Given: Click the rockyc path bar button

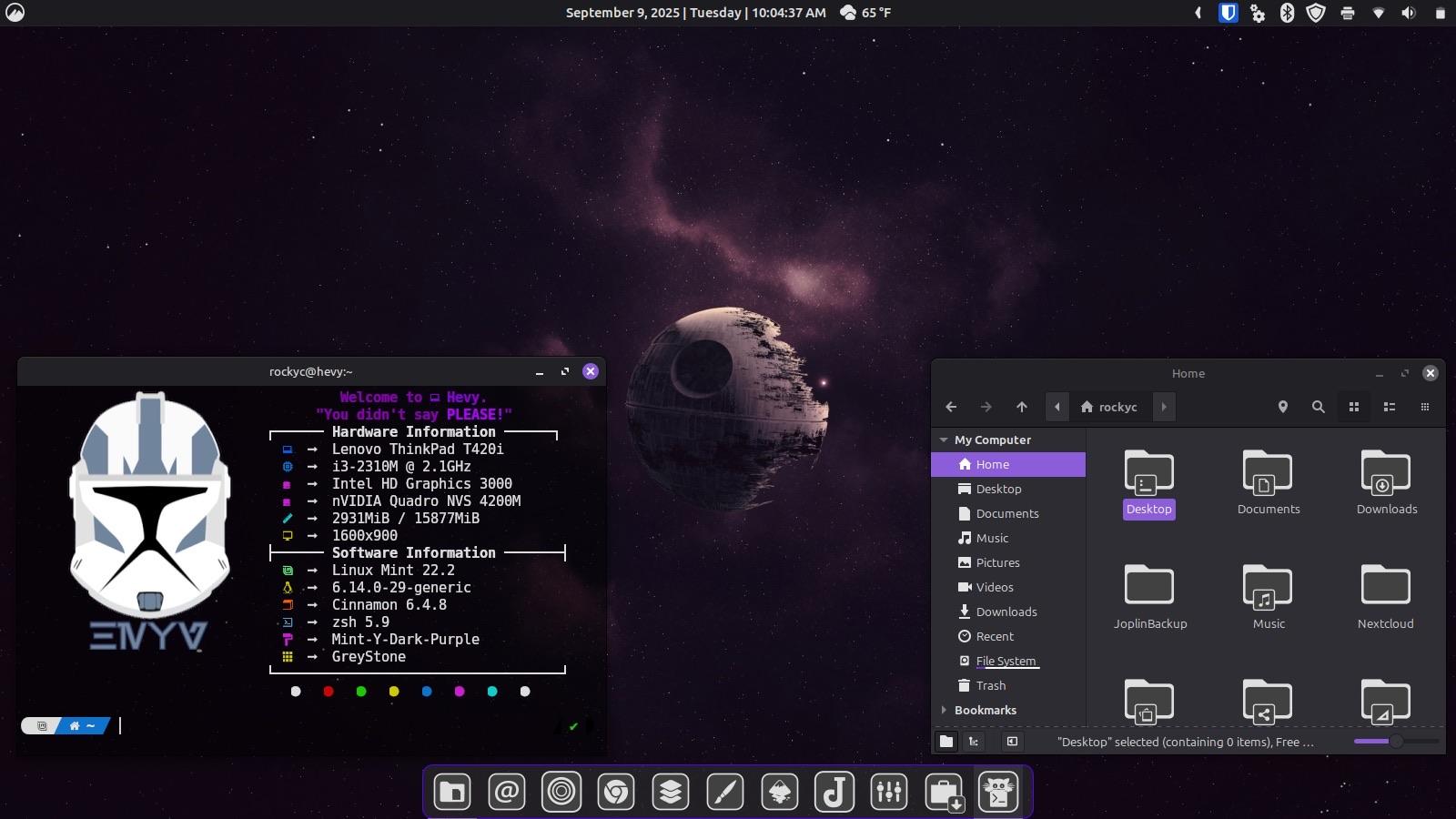Looking at the screenshot, I should (1109, 407).
